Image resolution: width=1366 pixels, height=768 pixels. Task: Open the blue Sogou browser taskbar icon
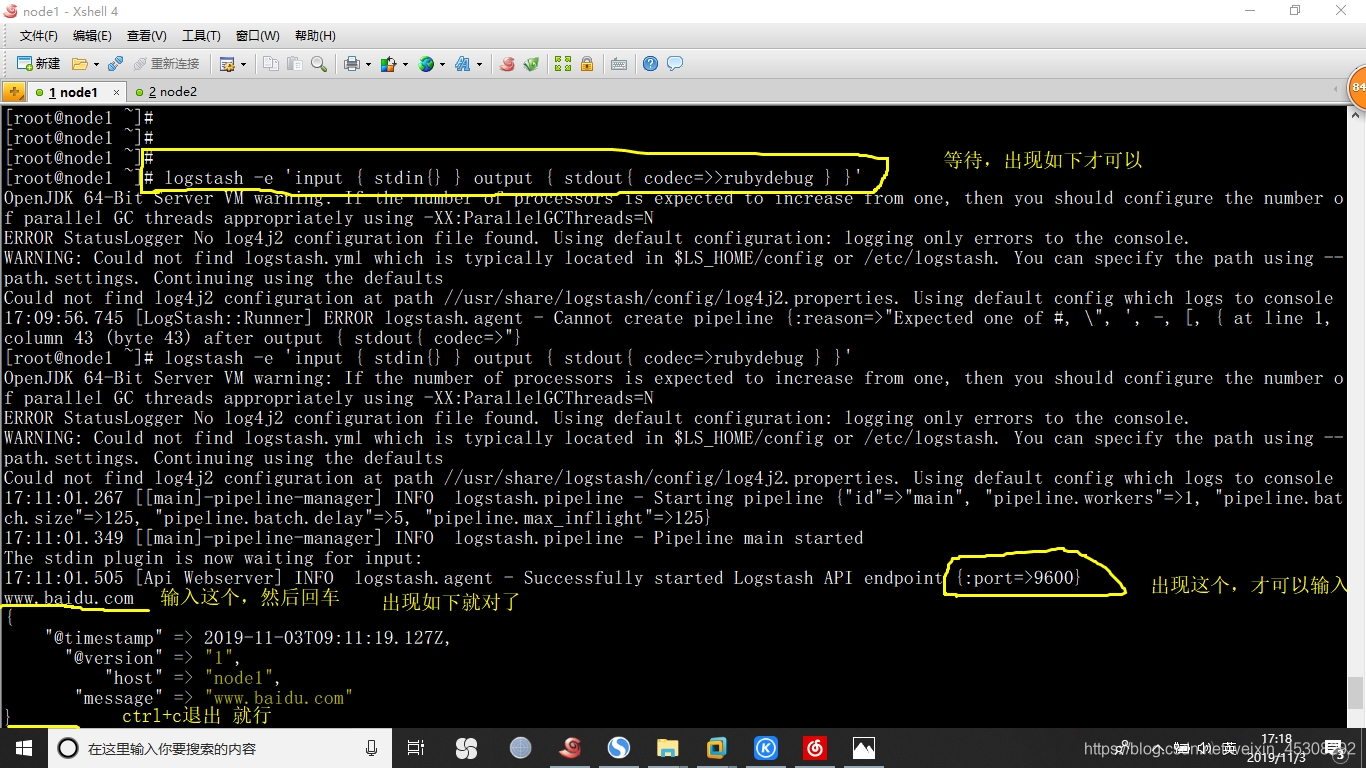[x=619, y=748]
